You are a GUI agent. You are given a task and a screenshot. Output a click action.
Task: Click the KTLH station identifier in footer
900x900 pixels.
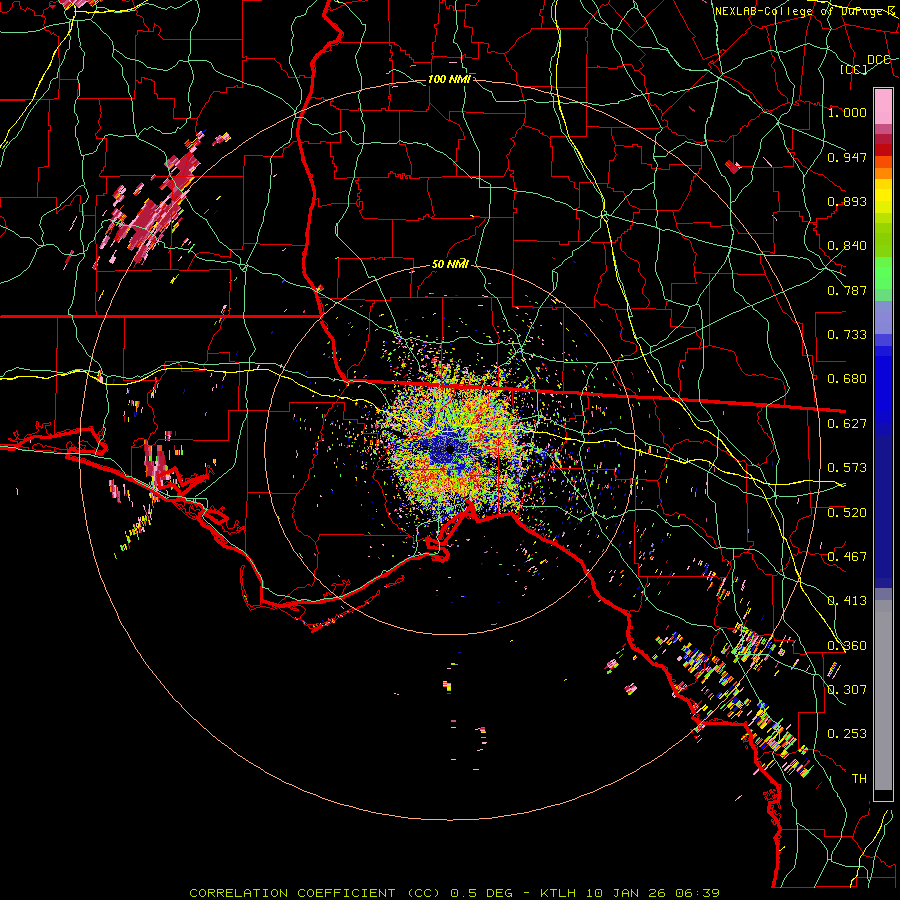pyautogui.click(x=560, y=893)
